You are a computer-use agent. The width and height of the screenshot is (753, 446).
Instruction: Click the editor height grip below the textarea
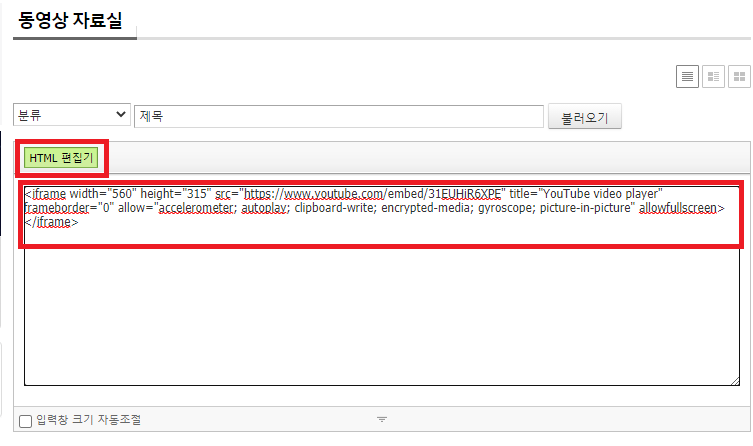click(x=381, y=419)
